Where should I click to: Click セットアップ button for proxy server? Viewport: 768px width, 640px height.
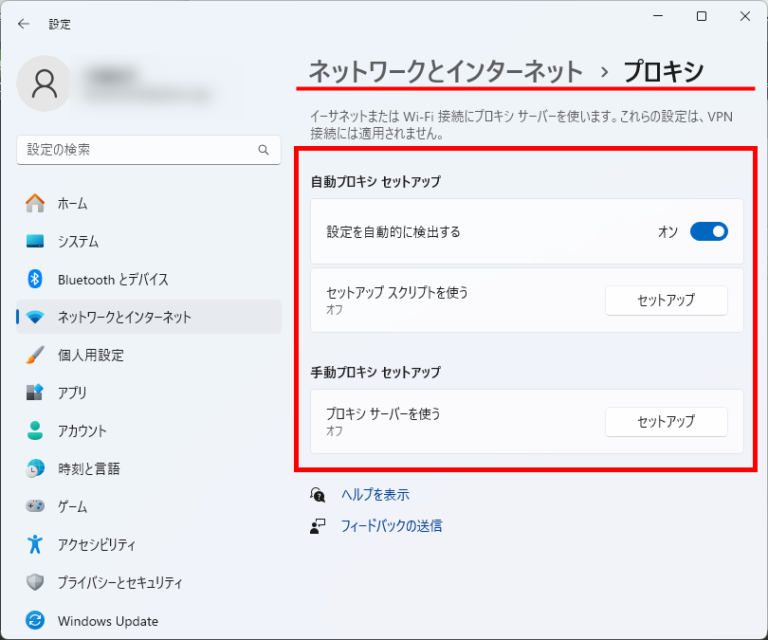point(666,422)
